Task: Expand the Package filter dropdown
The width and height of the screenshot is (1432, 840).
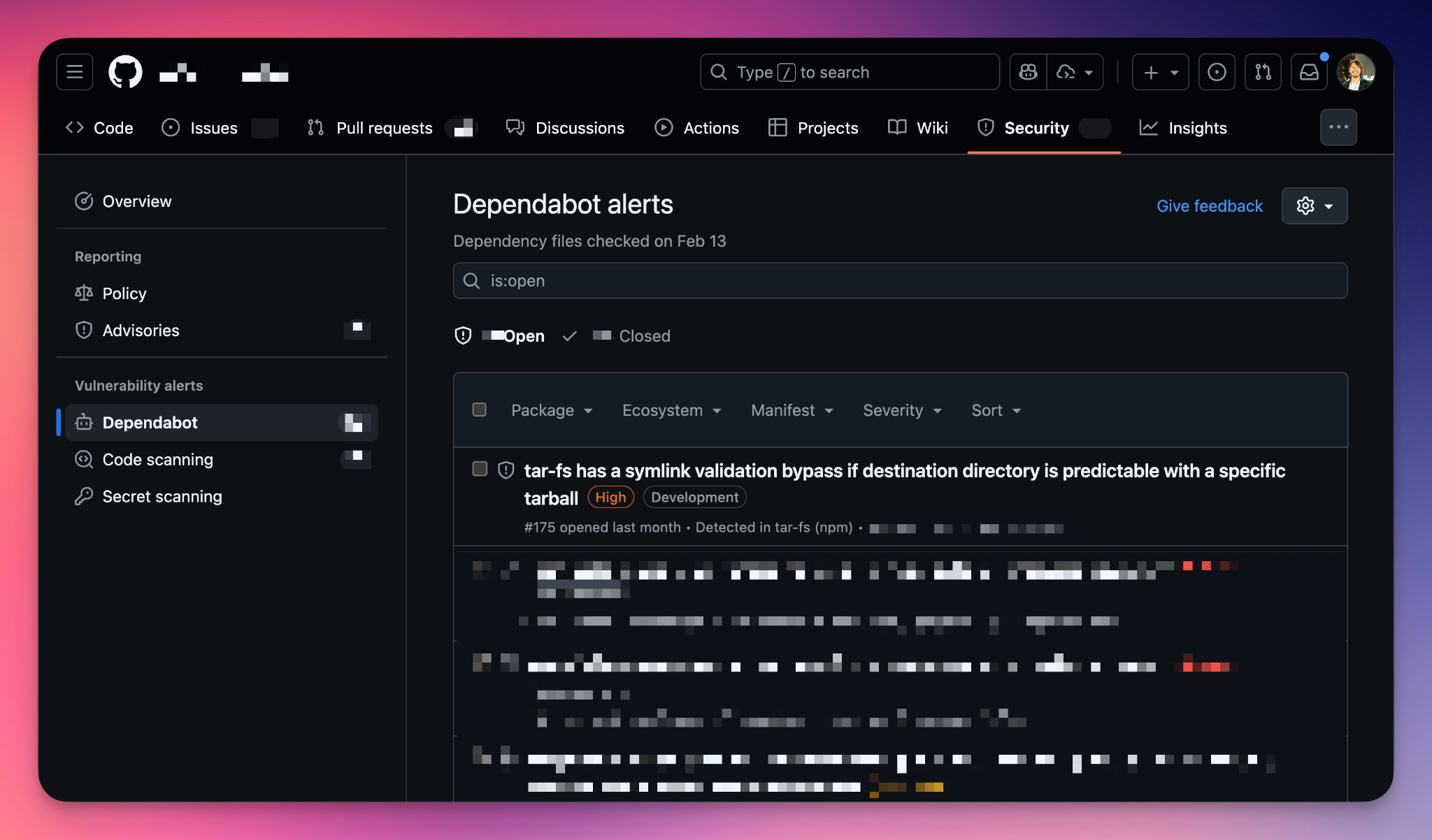Action: (552, 410)
